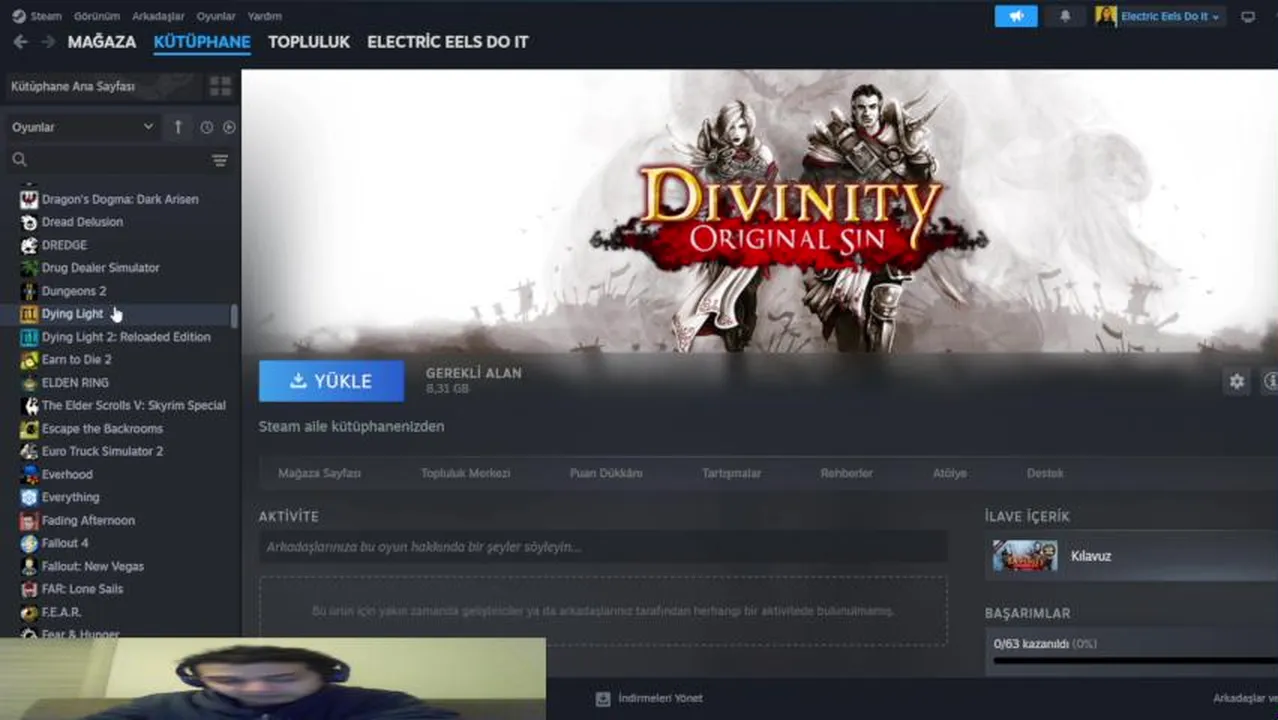Switch to the TOPLULUK tab
Viewport: 1278px width, 720px height.
309,42
